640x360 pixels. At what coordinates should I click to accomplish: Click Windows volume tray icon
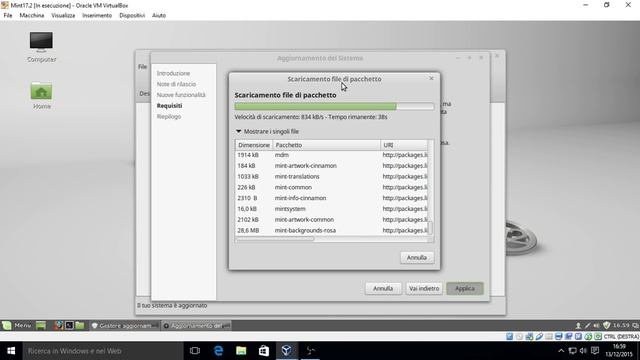583,351
